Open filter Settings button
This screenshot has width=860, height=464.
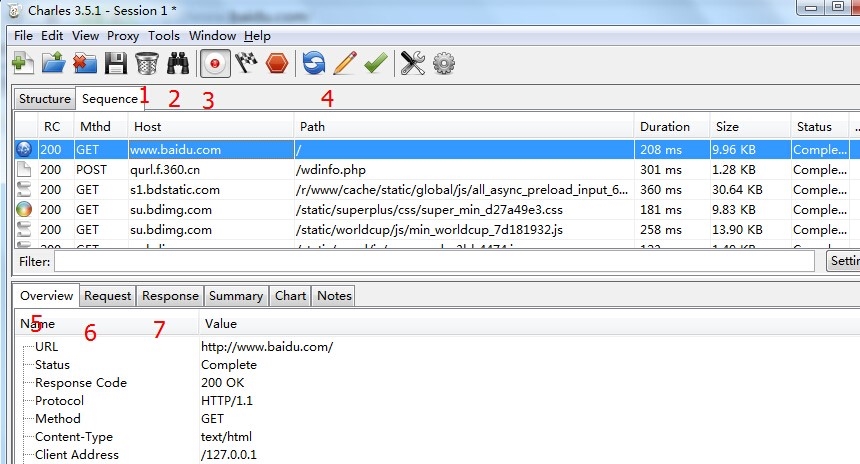pyautogui.click(x=843, y=261)
